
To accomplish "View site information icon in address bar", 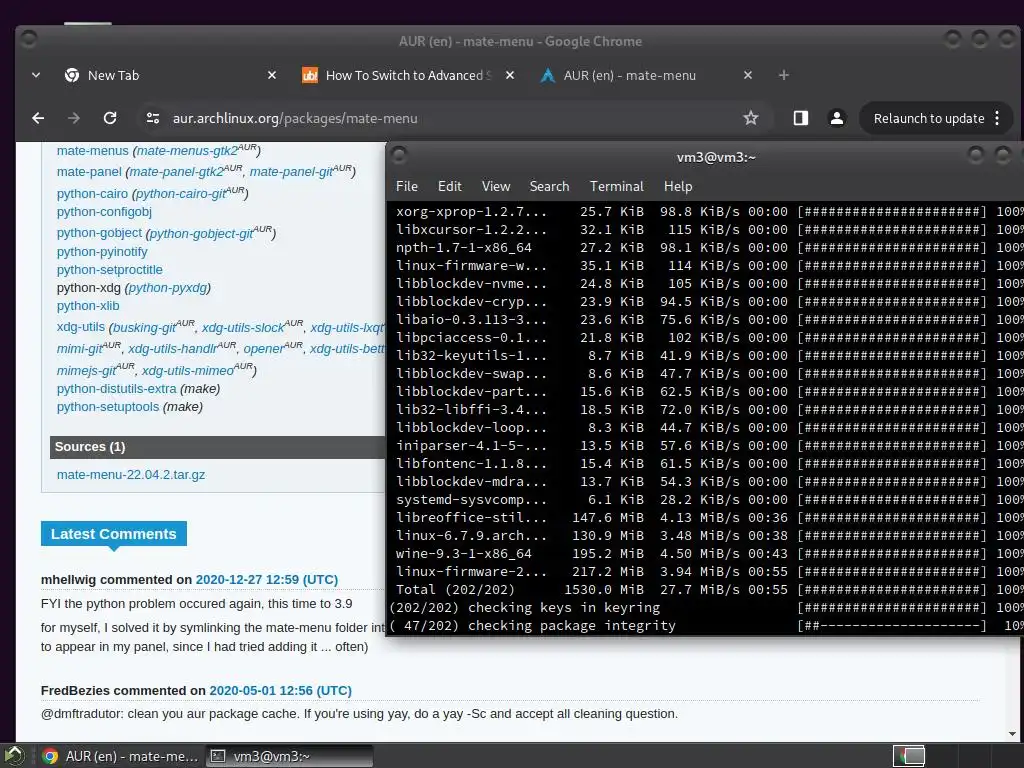I will [x=153, y=118].
